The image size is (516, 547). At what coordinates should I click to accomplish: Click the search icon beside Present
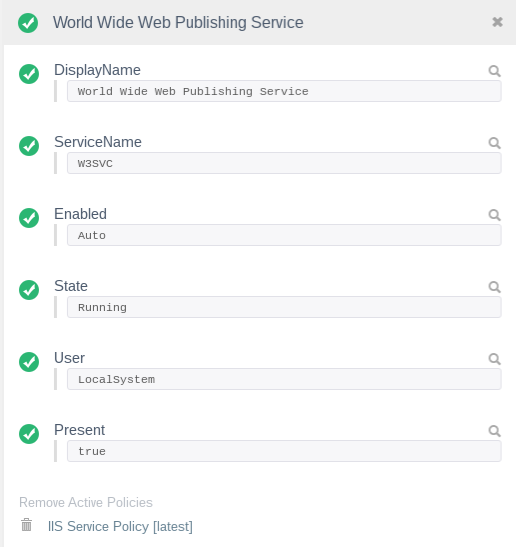click(494, 431)
